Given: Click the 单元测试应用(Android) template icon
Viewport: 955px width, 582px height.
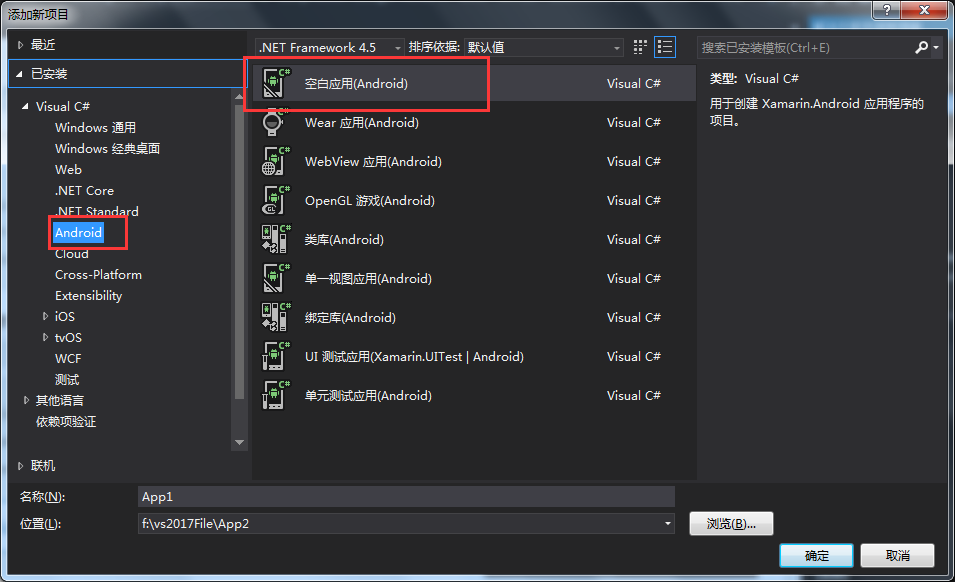Looking at the screenshot, I should tap(275, 395).
